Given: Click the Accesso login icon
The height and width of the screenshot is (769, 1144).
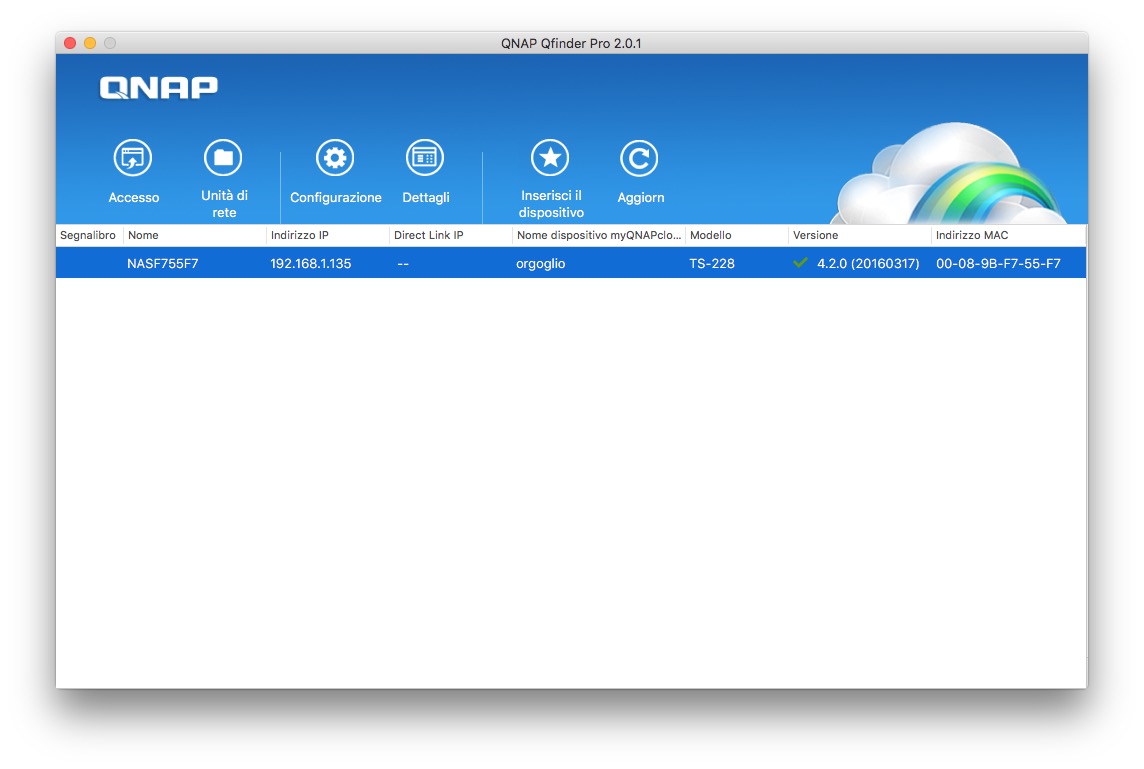Looking at the screenshot, I should coord(133,158).
